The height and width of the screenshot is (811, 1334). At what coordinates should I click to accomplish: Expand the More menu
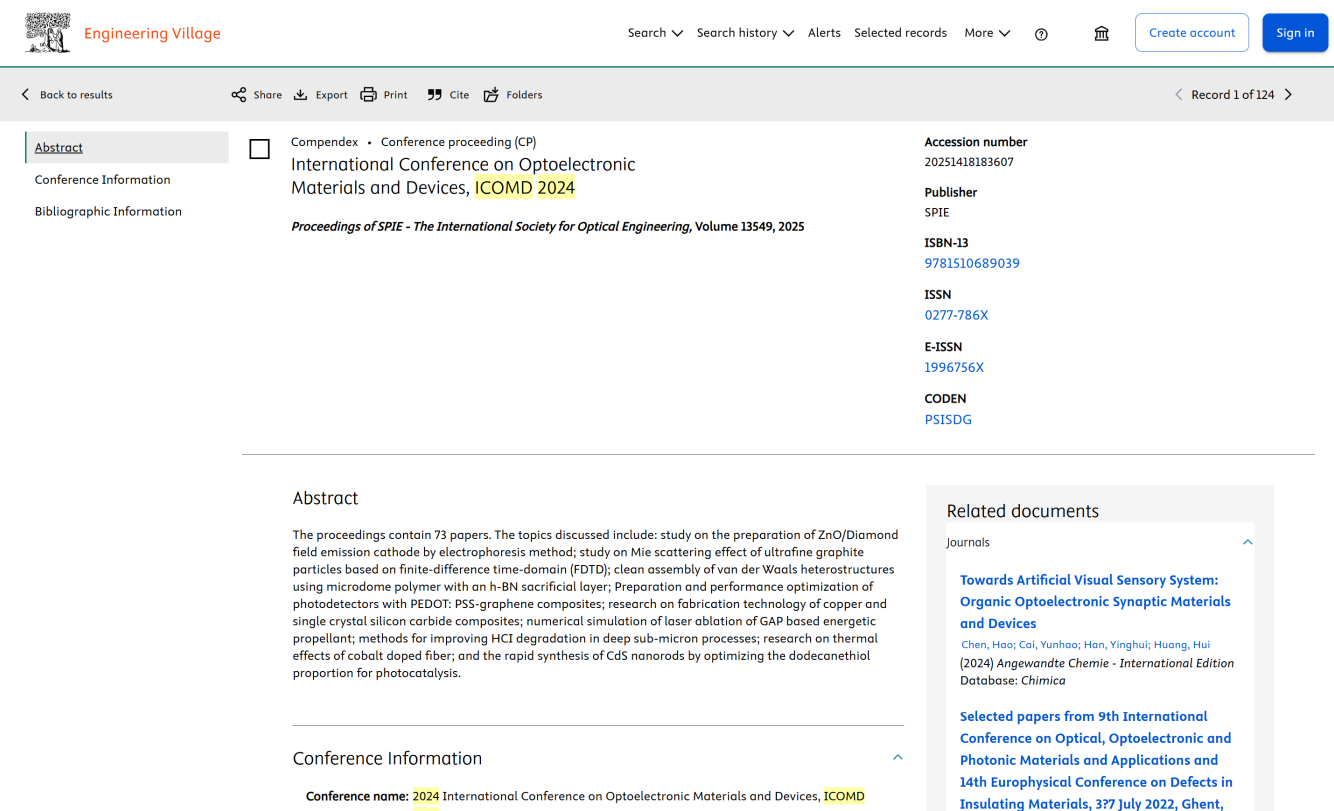(x=987, y=33)
